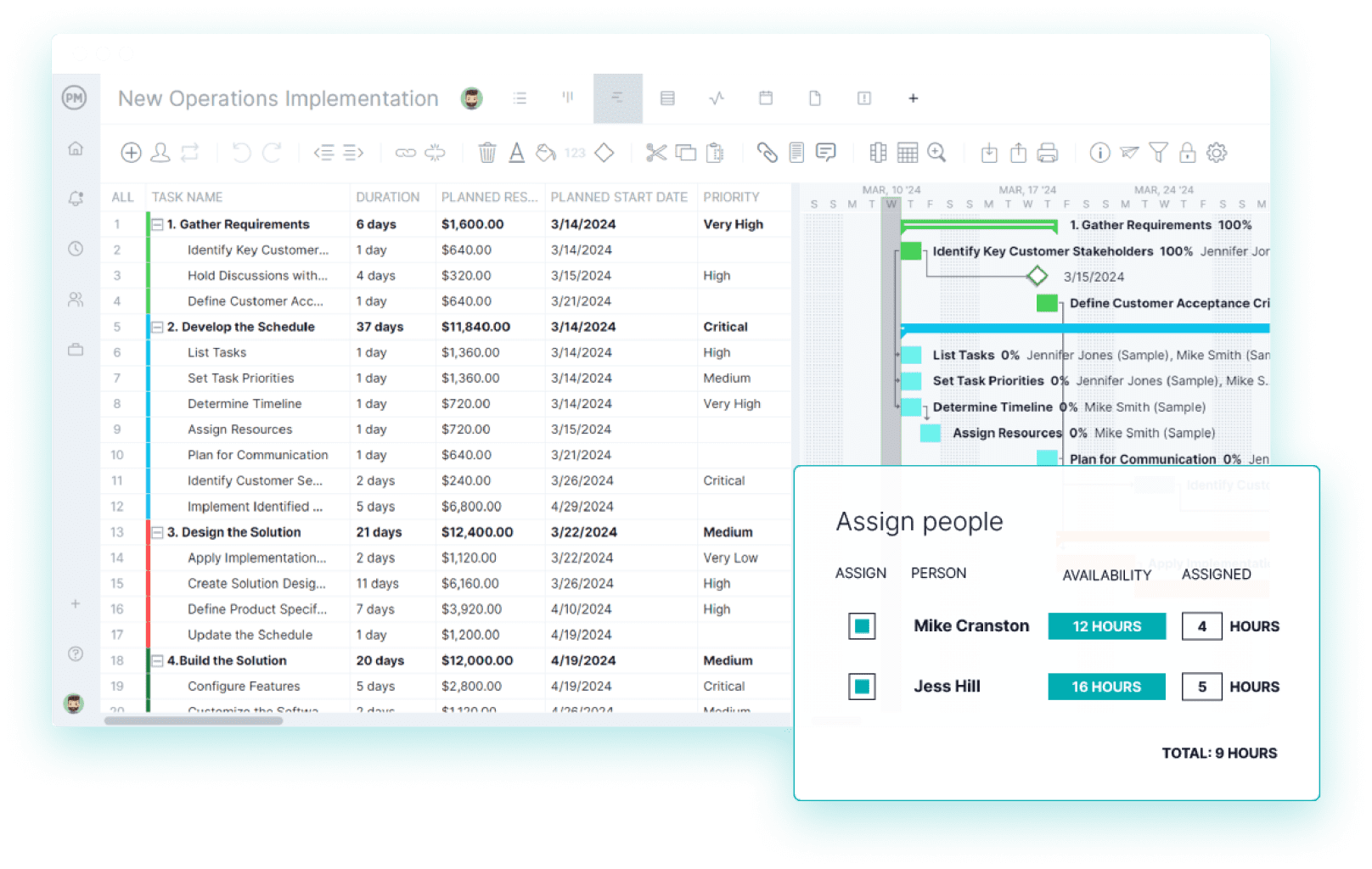Click the text color A icon
This screenshot has height=869, width=1372.
point(516,153)
